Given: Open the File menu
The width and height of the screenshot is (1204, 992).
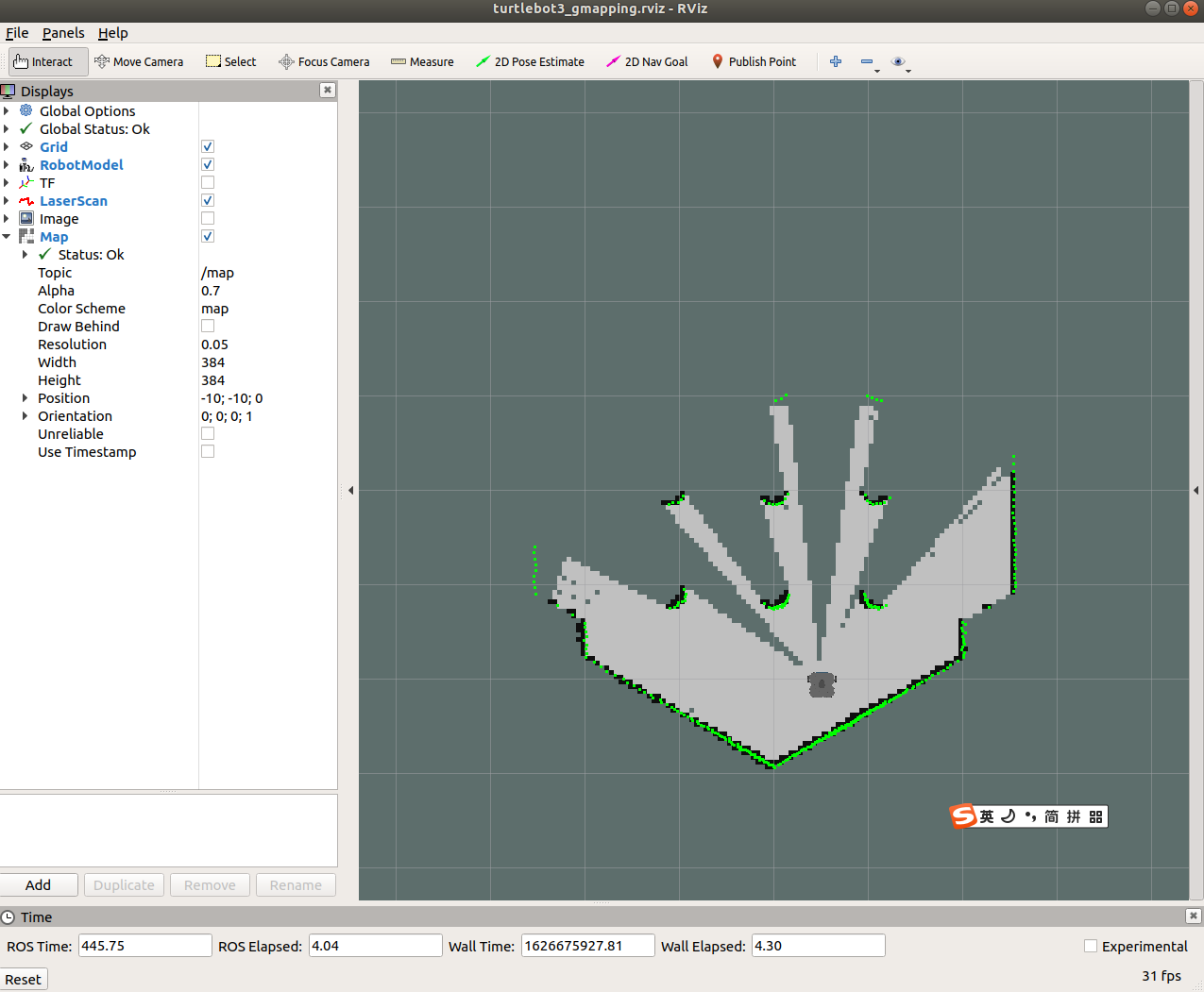Looking at the screenshot, I should (x=17, y=32).
